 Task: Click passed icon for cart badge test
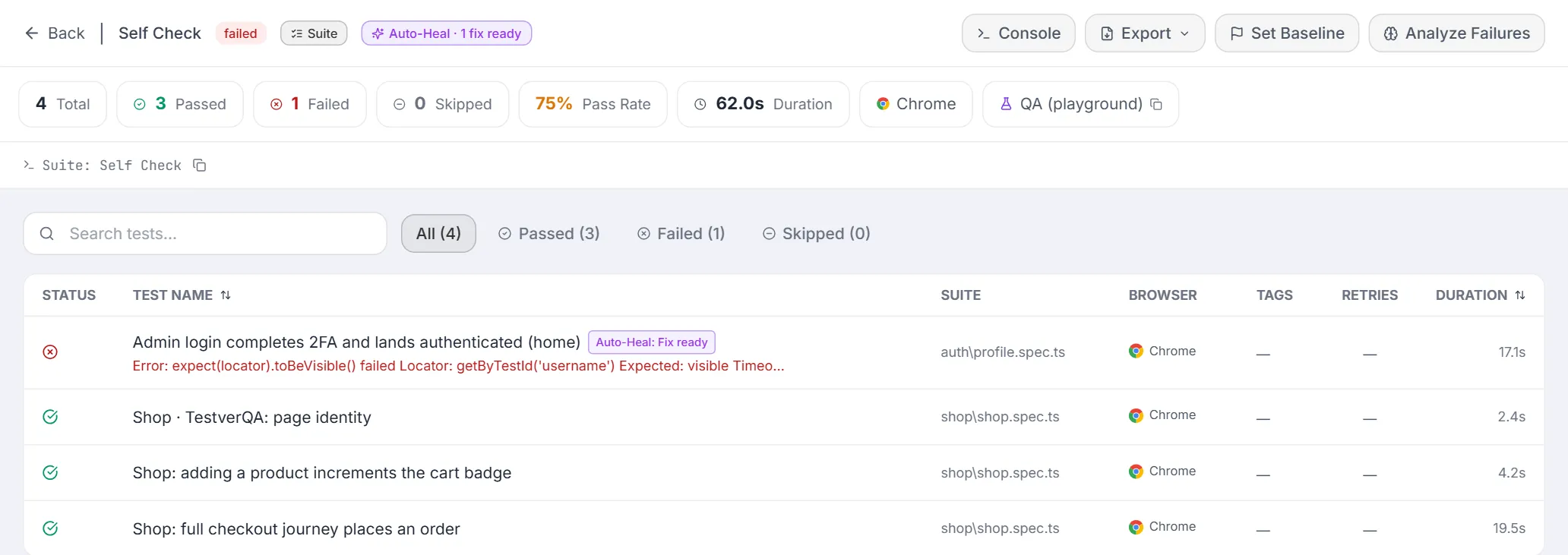pyautogui.click(x=50, y=472)
